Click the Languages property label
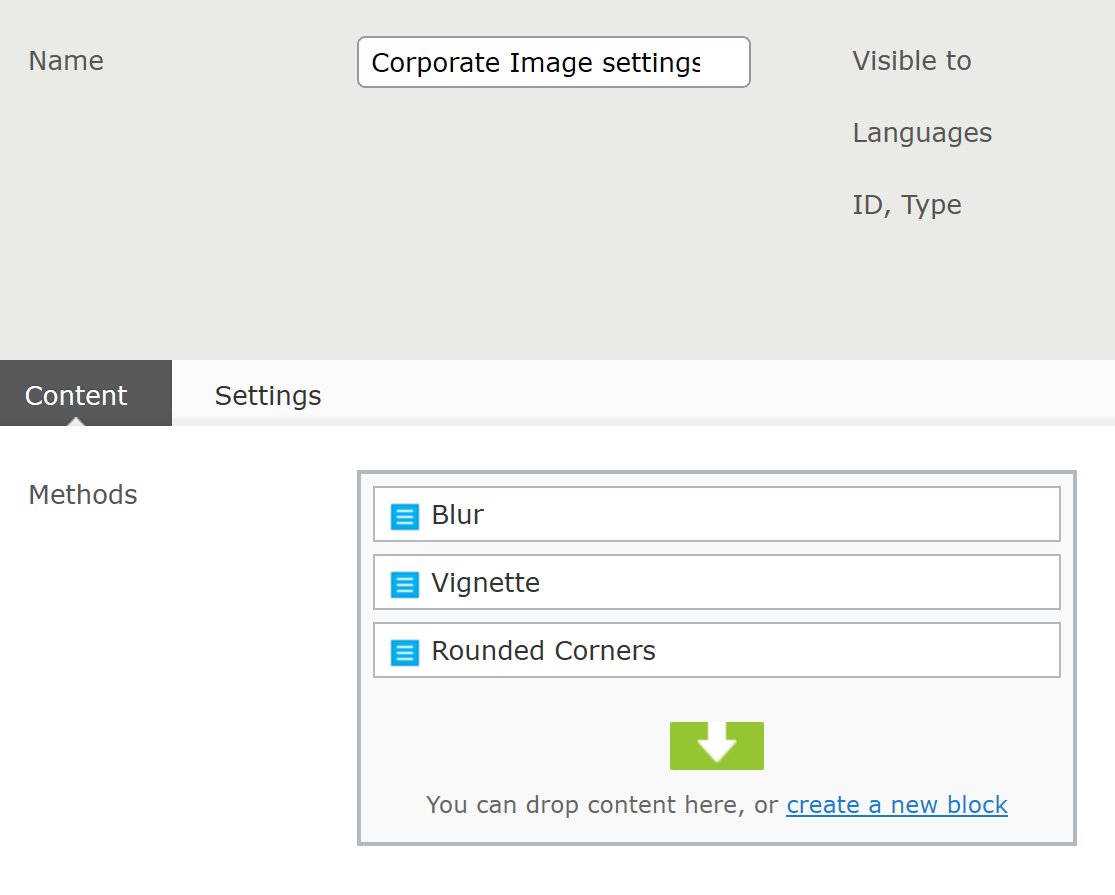This screenshot has width=1115, height=895. (921, 133)
